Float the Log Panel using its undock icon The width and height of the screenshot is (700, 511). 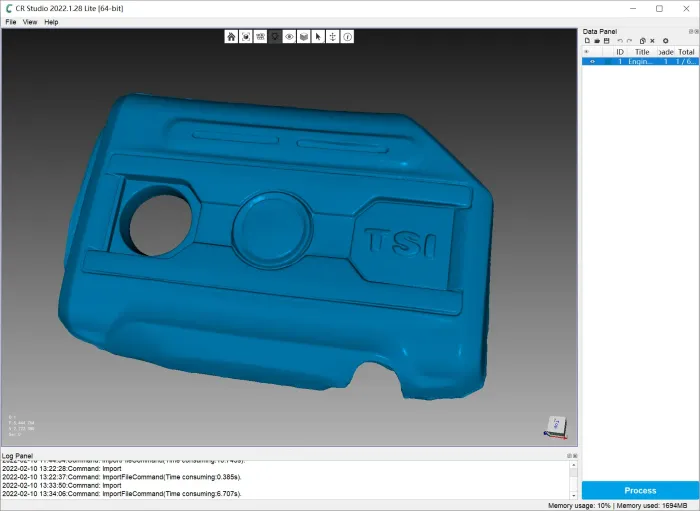(x=569, y=456)
